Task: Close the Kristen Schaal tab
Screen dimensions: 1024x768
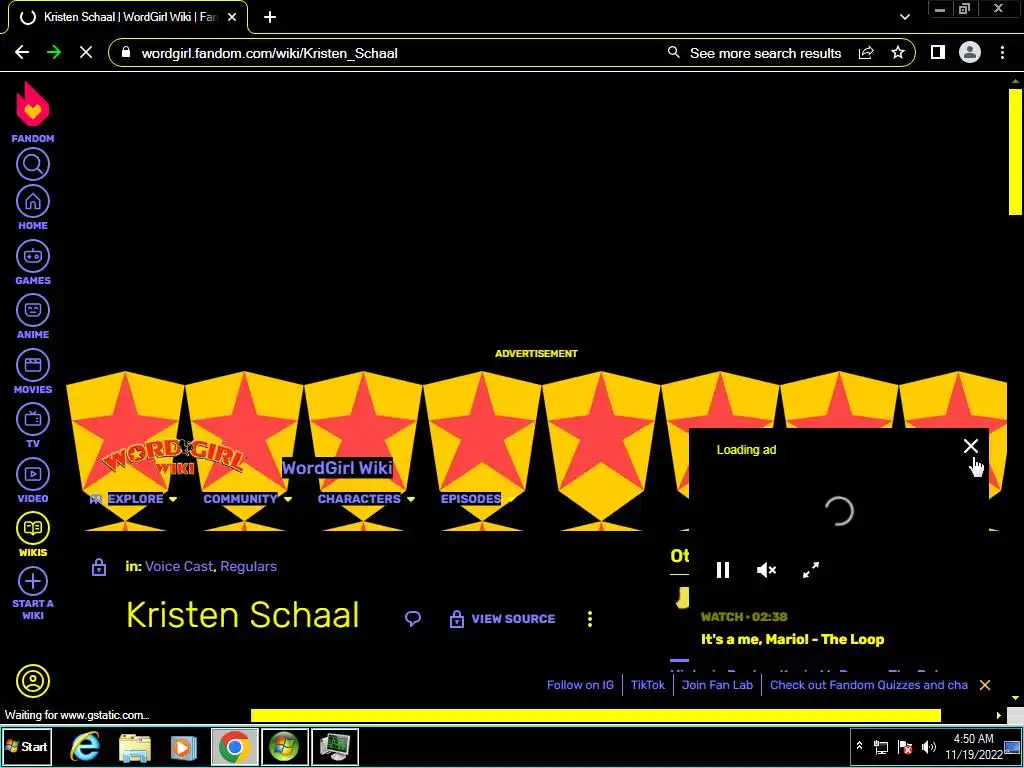Action: coord(232,18)
